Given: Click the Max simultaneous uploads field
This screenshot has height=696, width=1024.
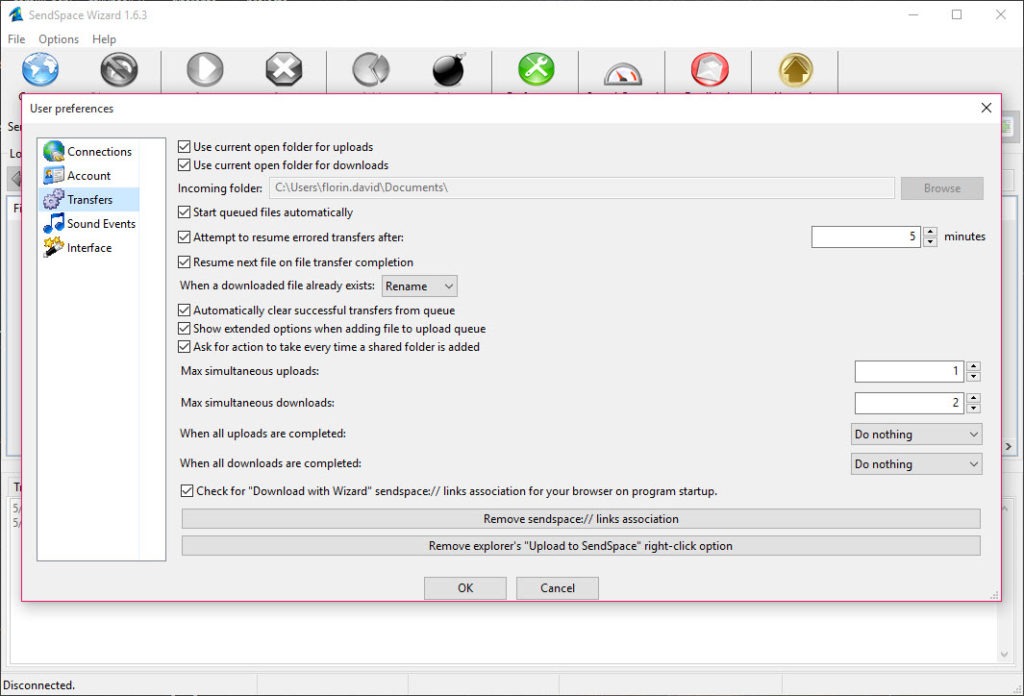Looking at the screenshot, I should pos(909,372).
